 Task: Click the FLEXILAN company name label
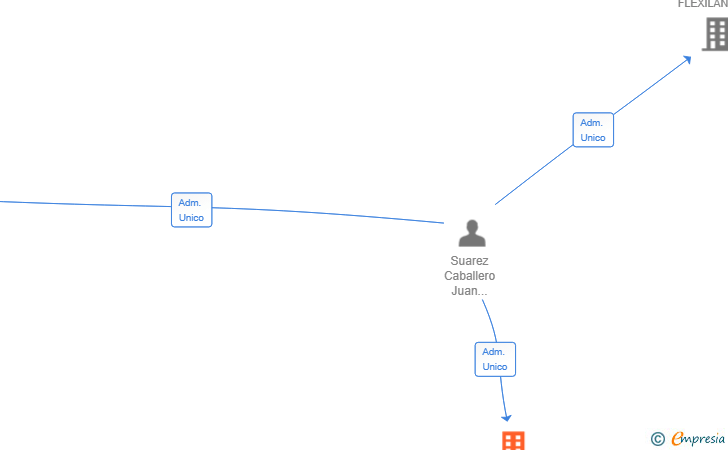point(702,4)
